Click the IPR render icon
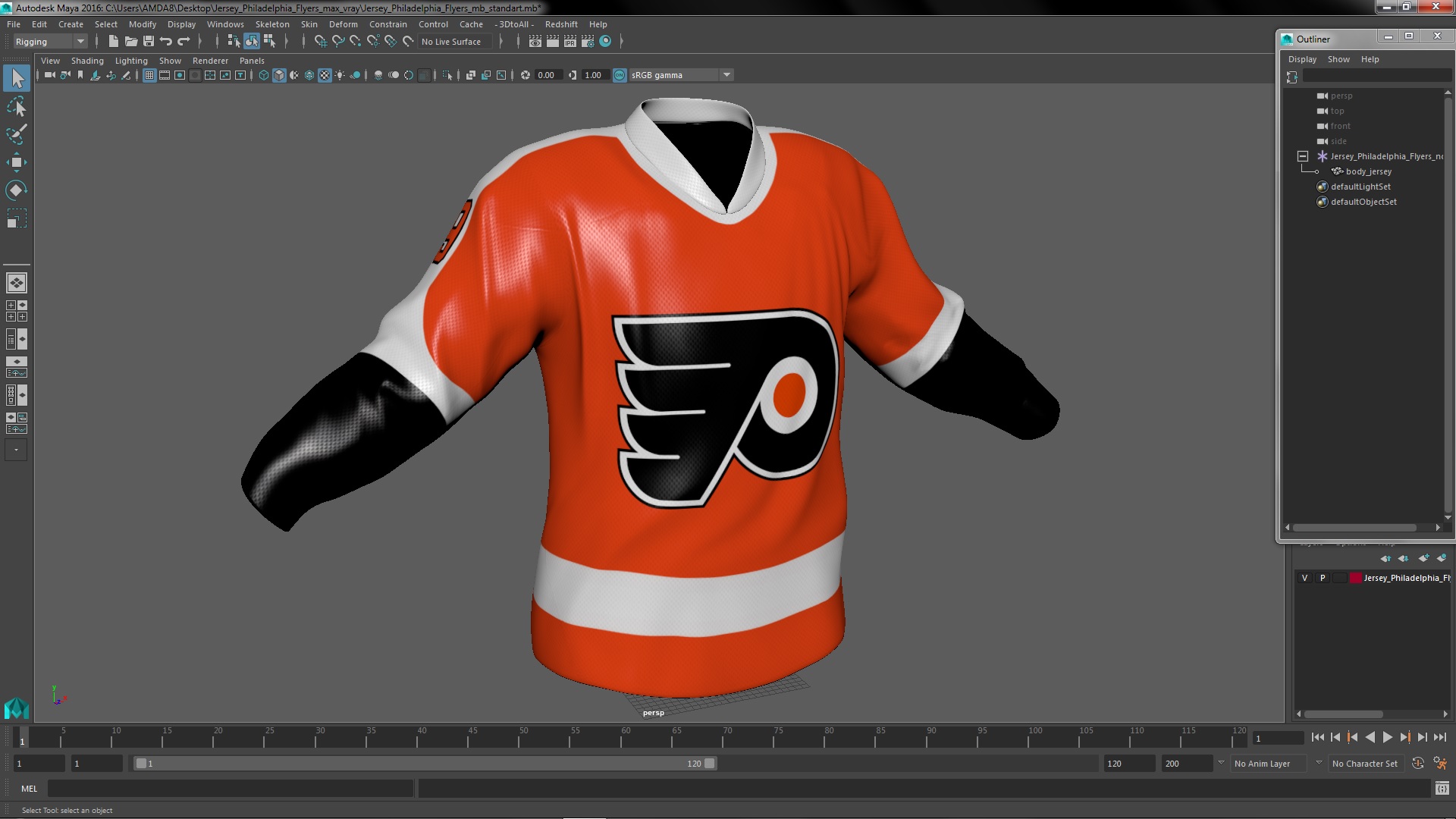The width and height of the screenshot is (1456, 819). 570,42
